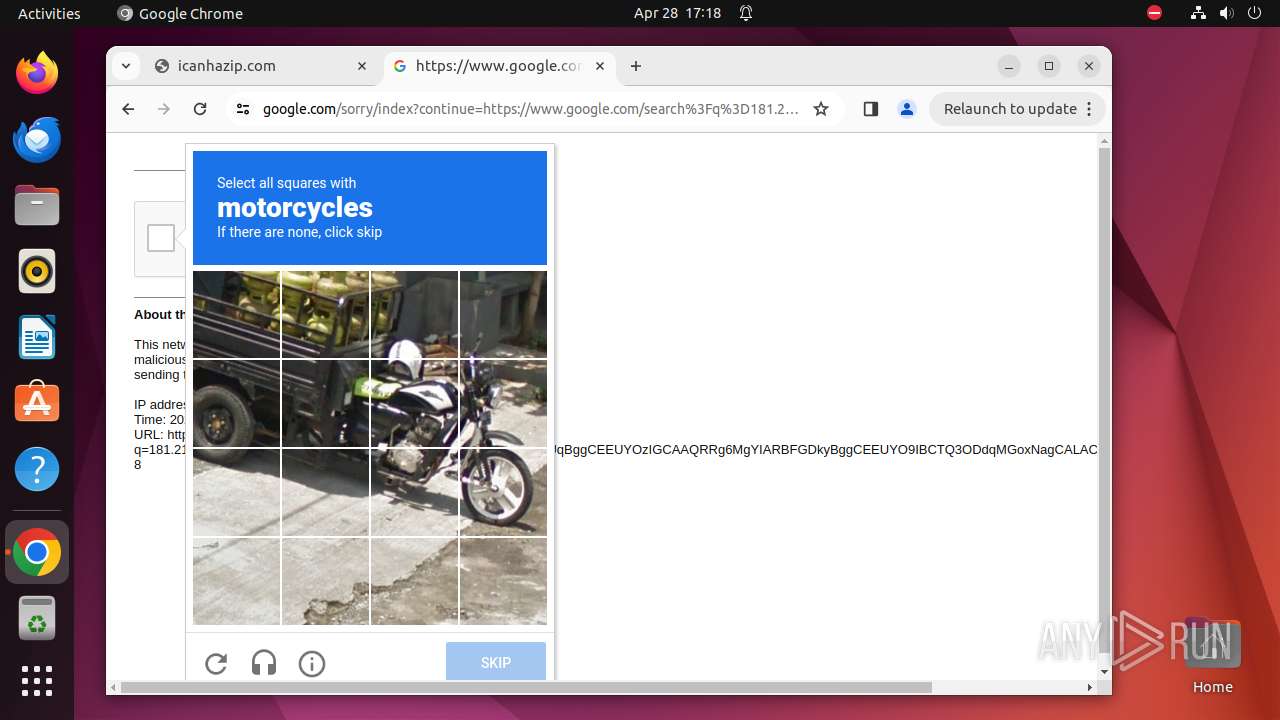Show Applications grid

[x=37, y=681]
